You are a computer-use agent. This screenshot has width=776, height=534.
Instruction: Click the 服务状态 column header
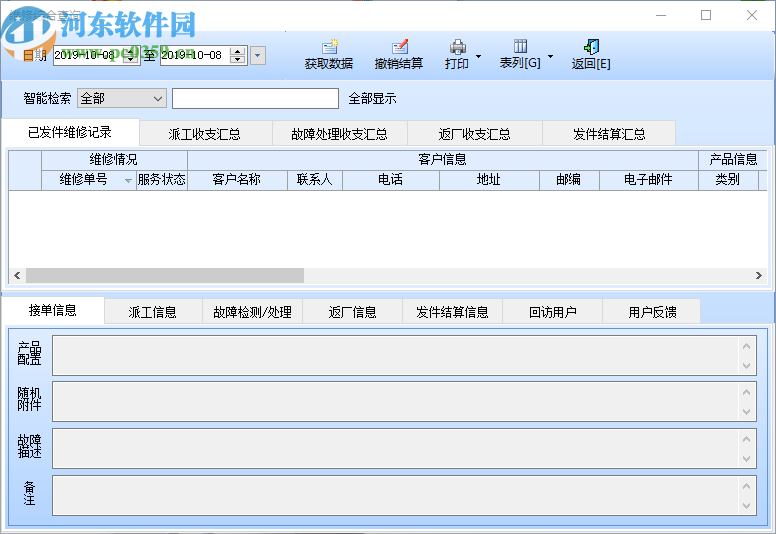(x=162, y=180)
